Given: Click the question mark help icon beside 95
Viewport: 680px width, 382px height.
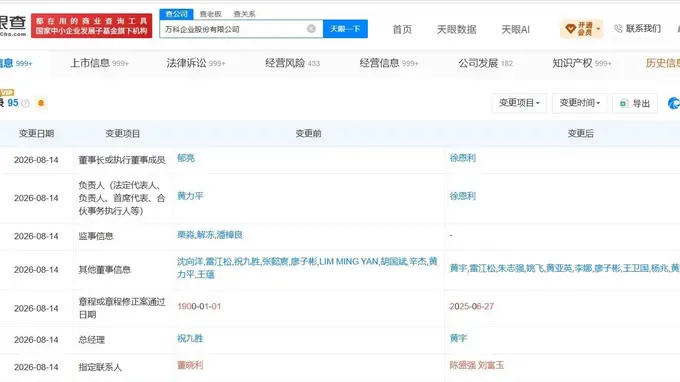Looking at the screenshot, I should coord(26,103).
